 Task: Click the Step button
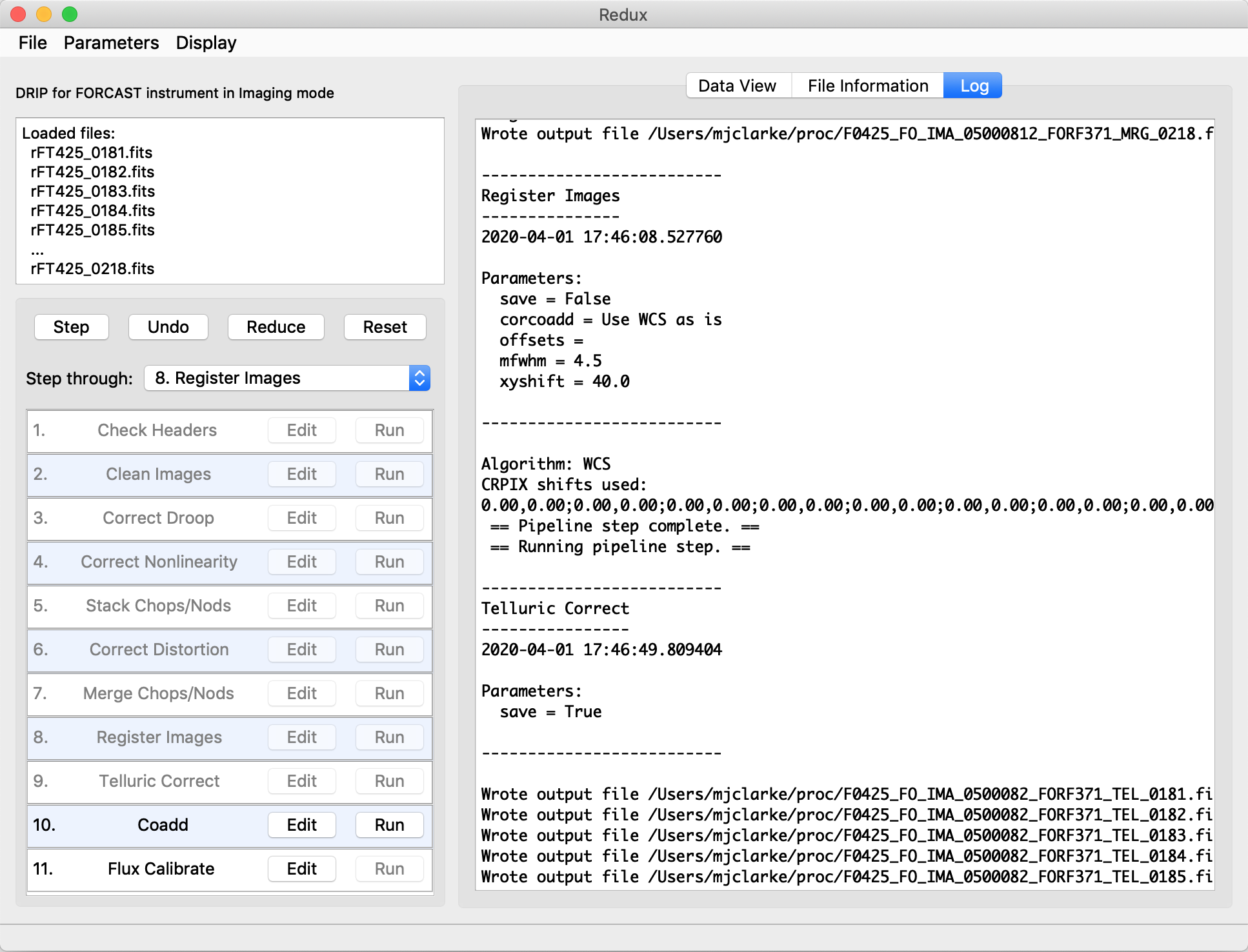71,327
